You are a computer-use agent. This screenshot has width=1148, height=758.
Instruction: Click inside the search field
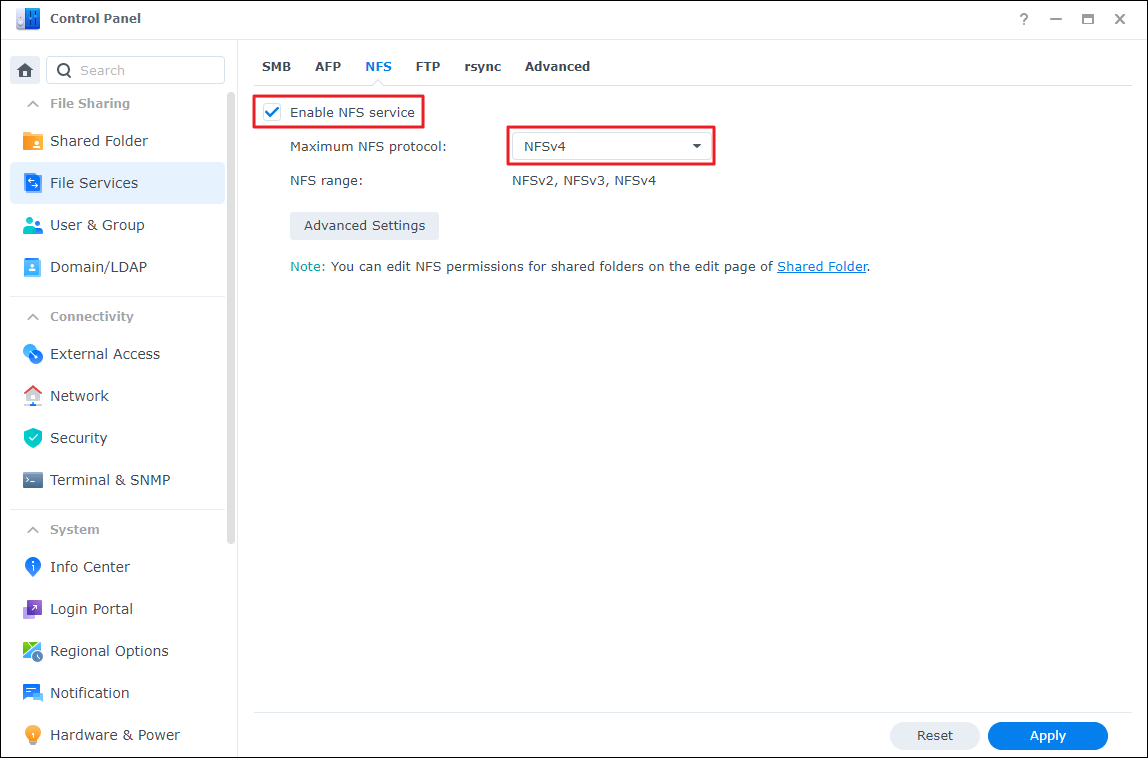tap(140, 69)
